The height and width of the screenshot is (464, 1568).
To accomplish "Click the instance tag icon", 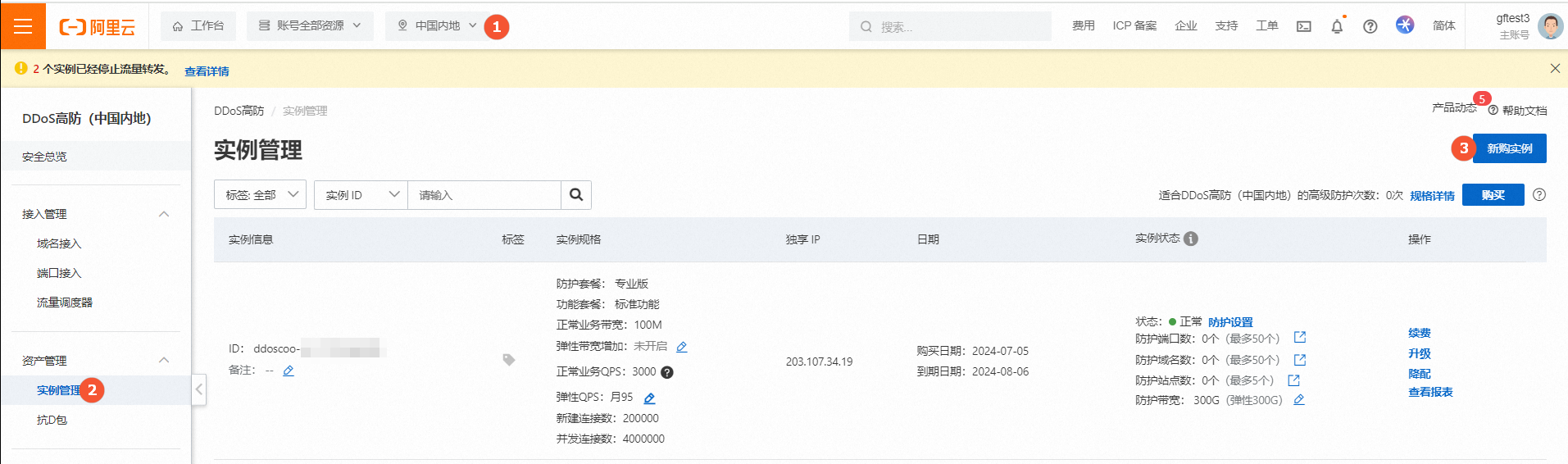I will pos(508,360).
